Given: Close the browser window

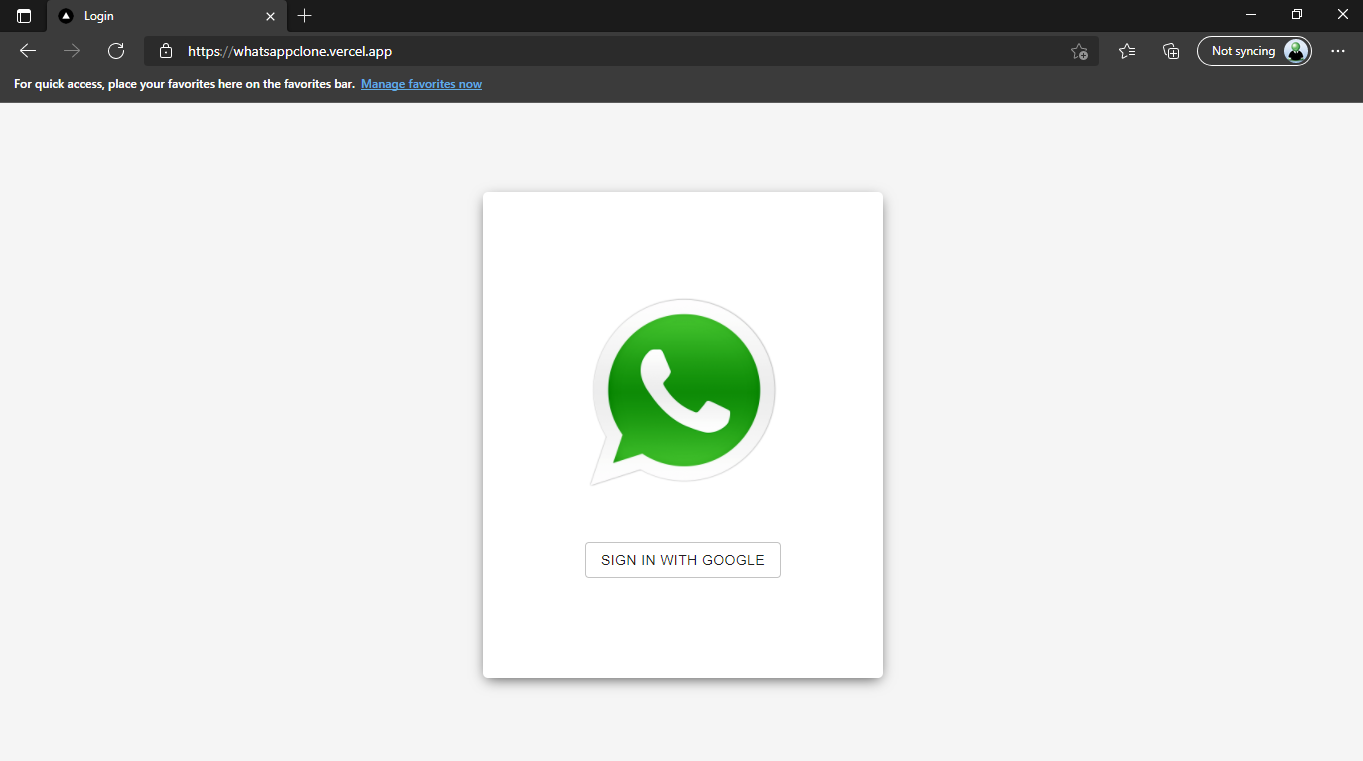Looking at the screenshot, I should (x=1342, y=15).
